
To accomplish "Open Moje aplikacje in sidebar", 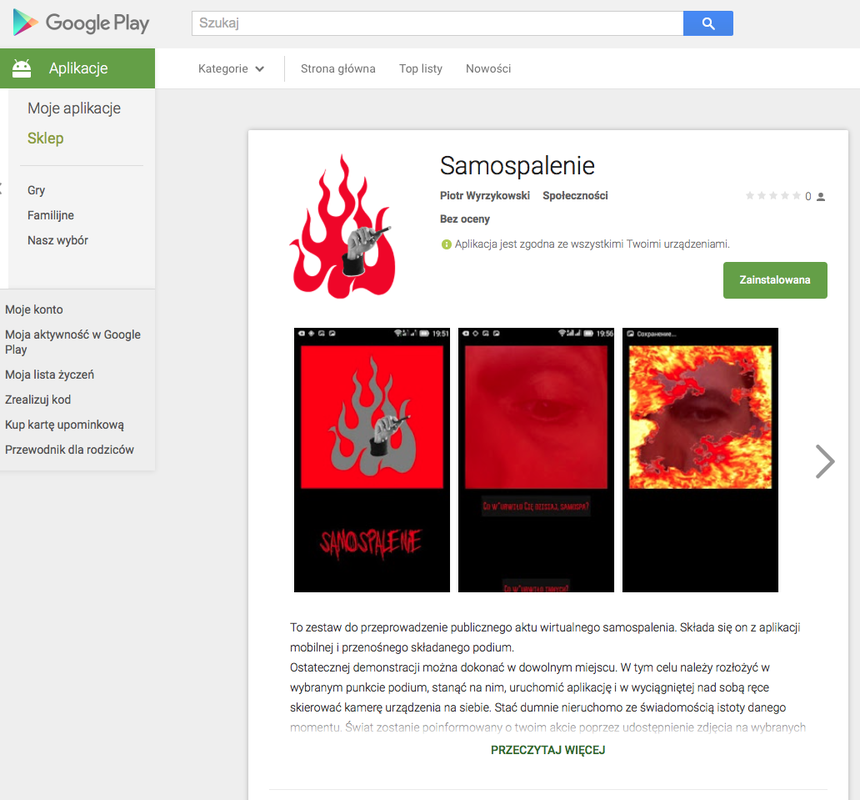I will click(74, 108).
